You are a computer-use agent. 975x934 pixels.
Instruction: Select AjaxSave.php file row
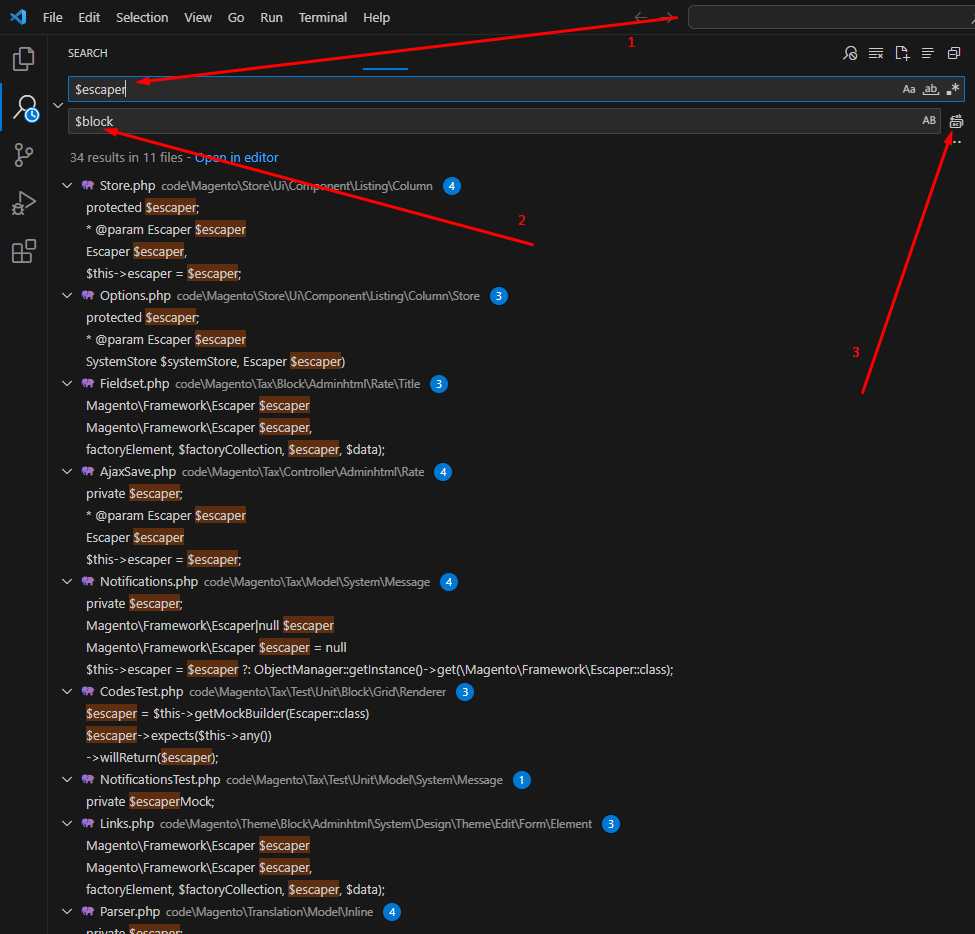click(512, 471)
